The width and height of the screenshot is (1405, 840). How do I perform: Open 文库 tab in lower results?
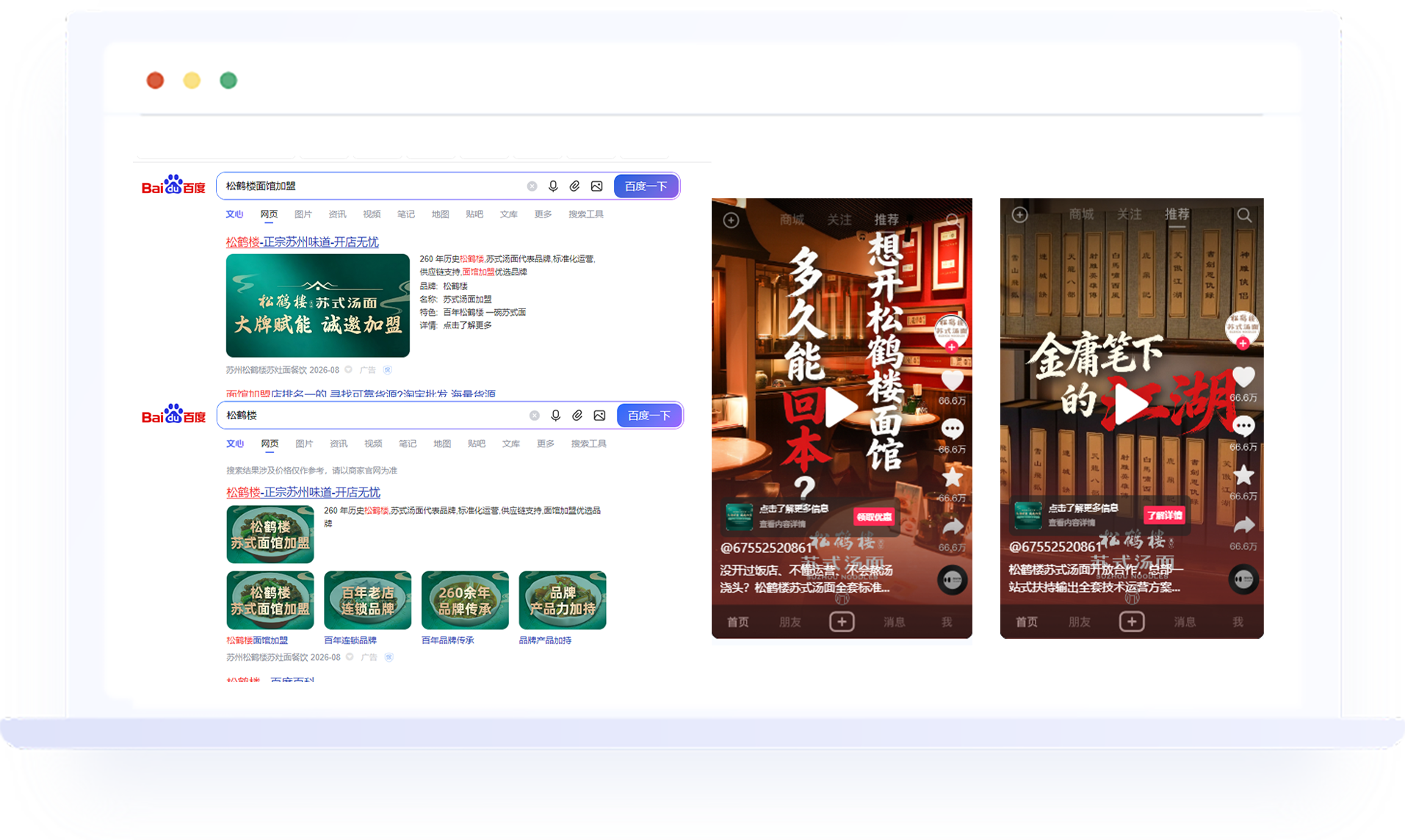[x=510, y=443]
